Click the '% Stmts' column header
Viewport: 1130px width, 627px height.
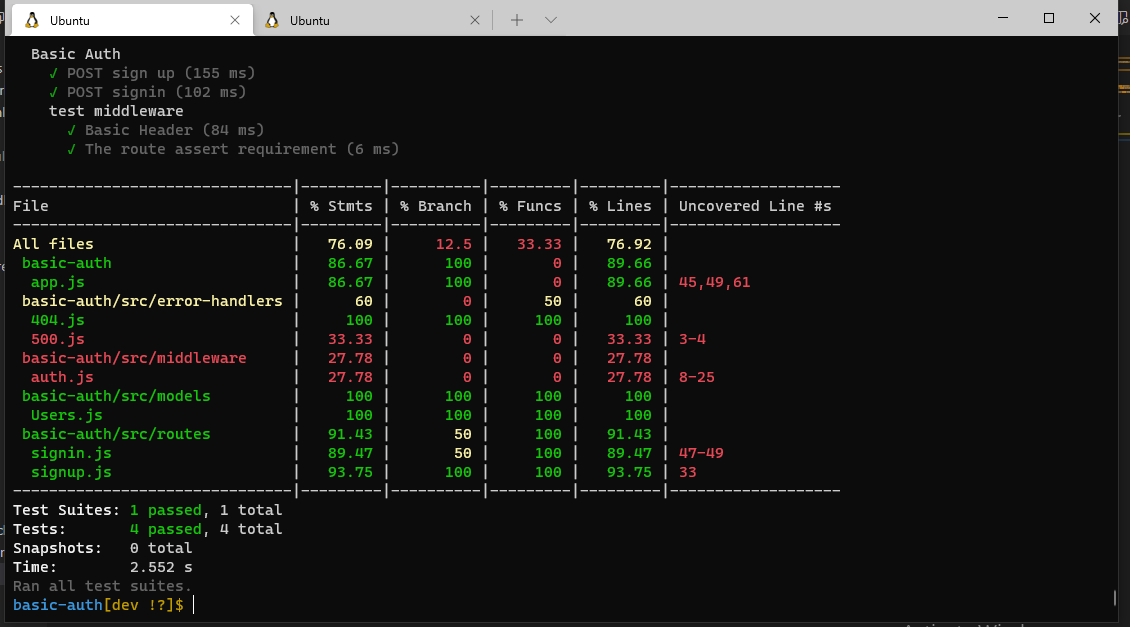tap(341, 206)
